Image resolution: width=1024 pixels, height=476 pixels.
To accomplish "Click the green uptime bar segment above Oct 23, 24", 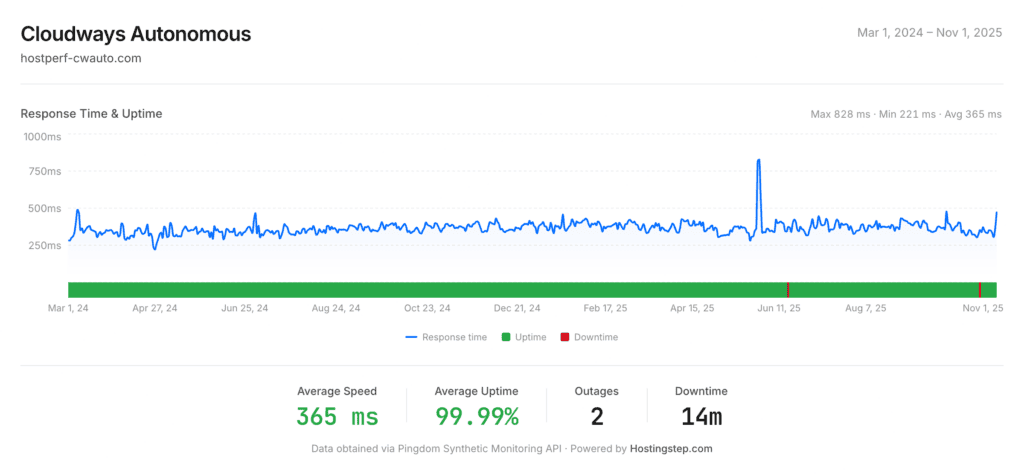I will pyautogui.click(x=426, y=290).
